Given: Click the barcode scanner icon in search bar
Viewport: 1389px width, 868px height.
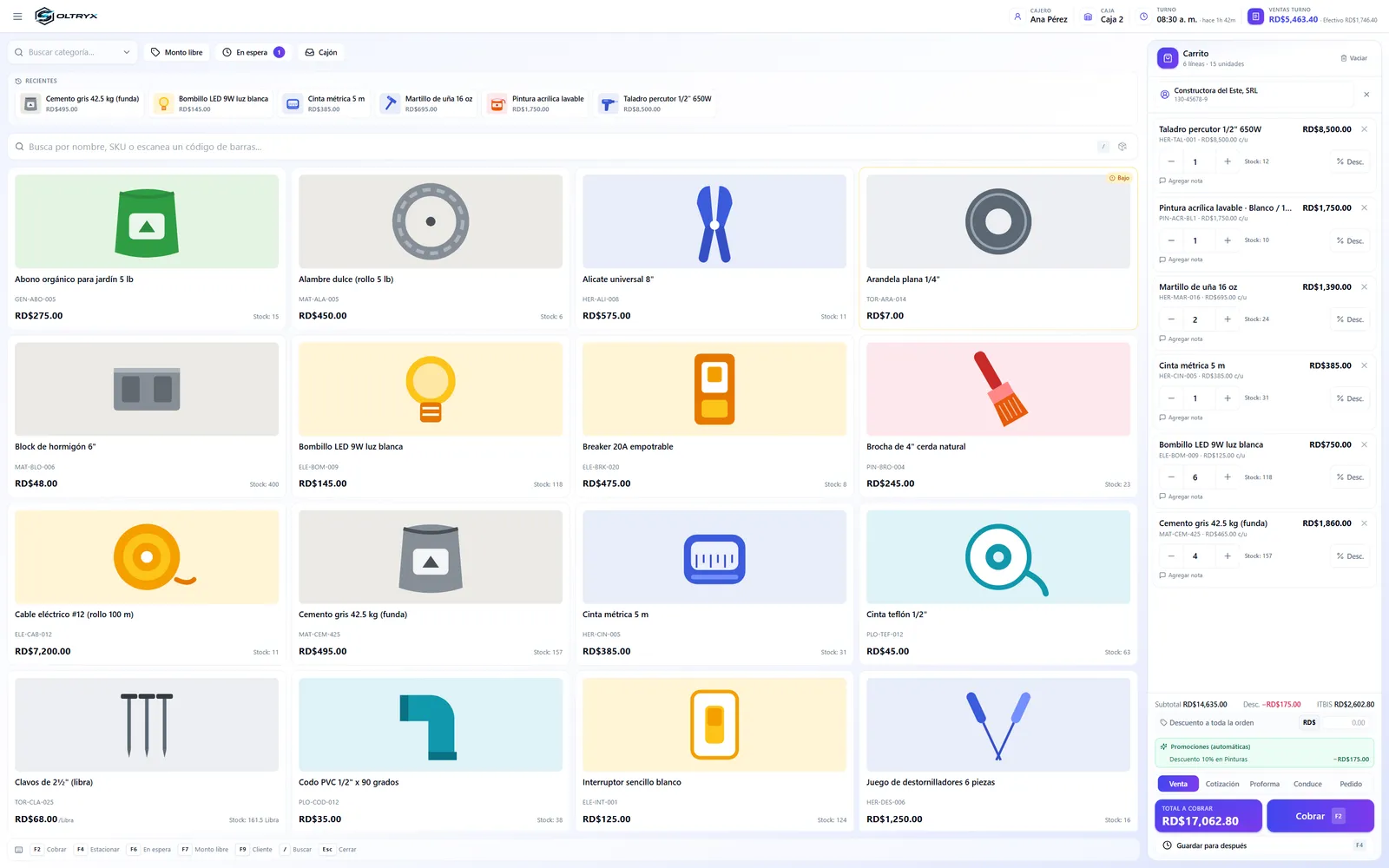Looking at the screenshot, I should click(1122, 147).
